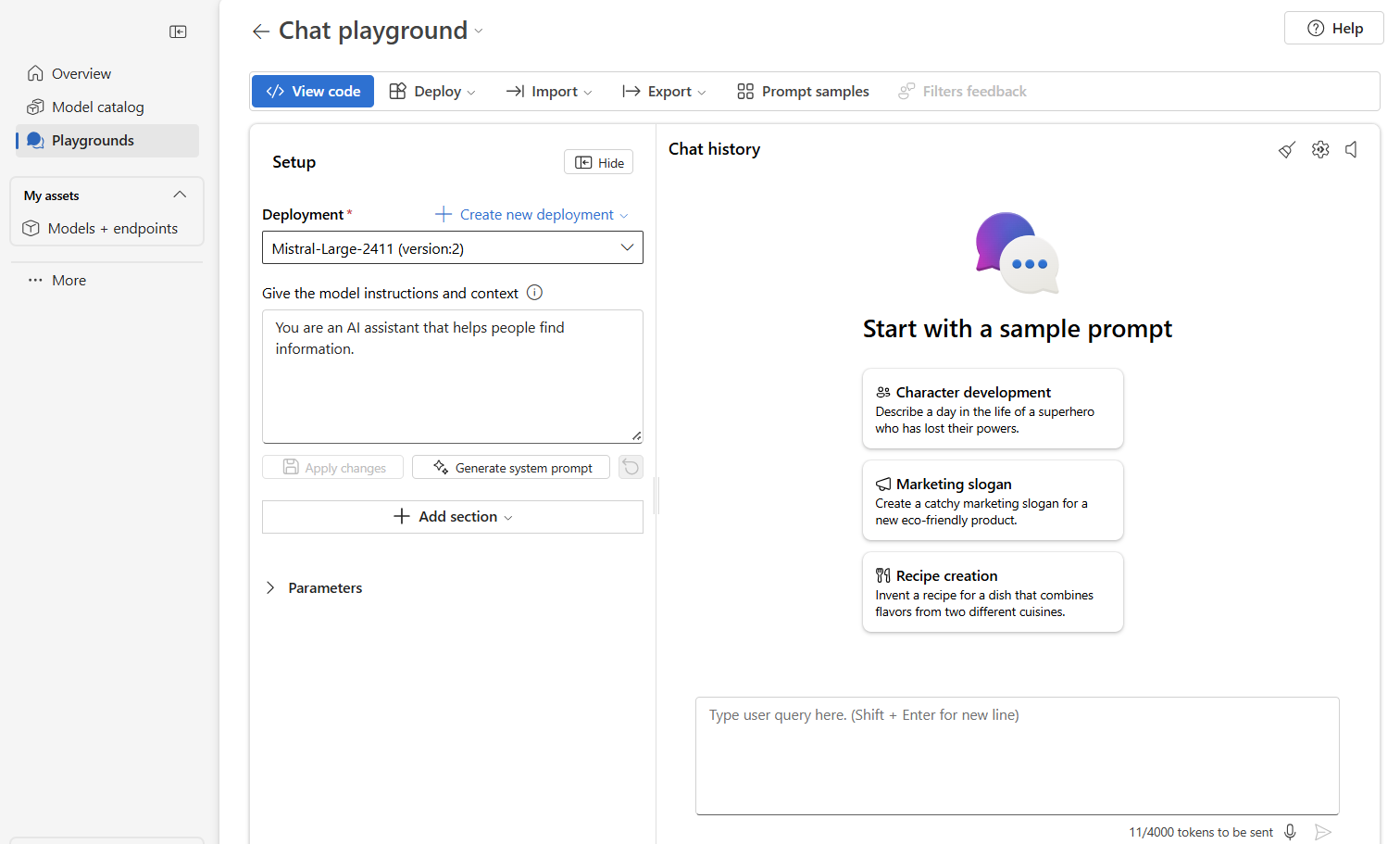Hide the Setup panel
This screenshot has height=844, width=1400.
coord(598,162)
